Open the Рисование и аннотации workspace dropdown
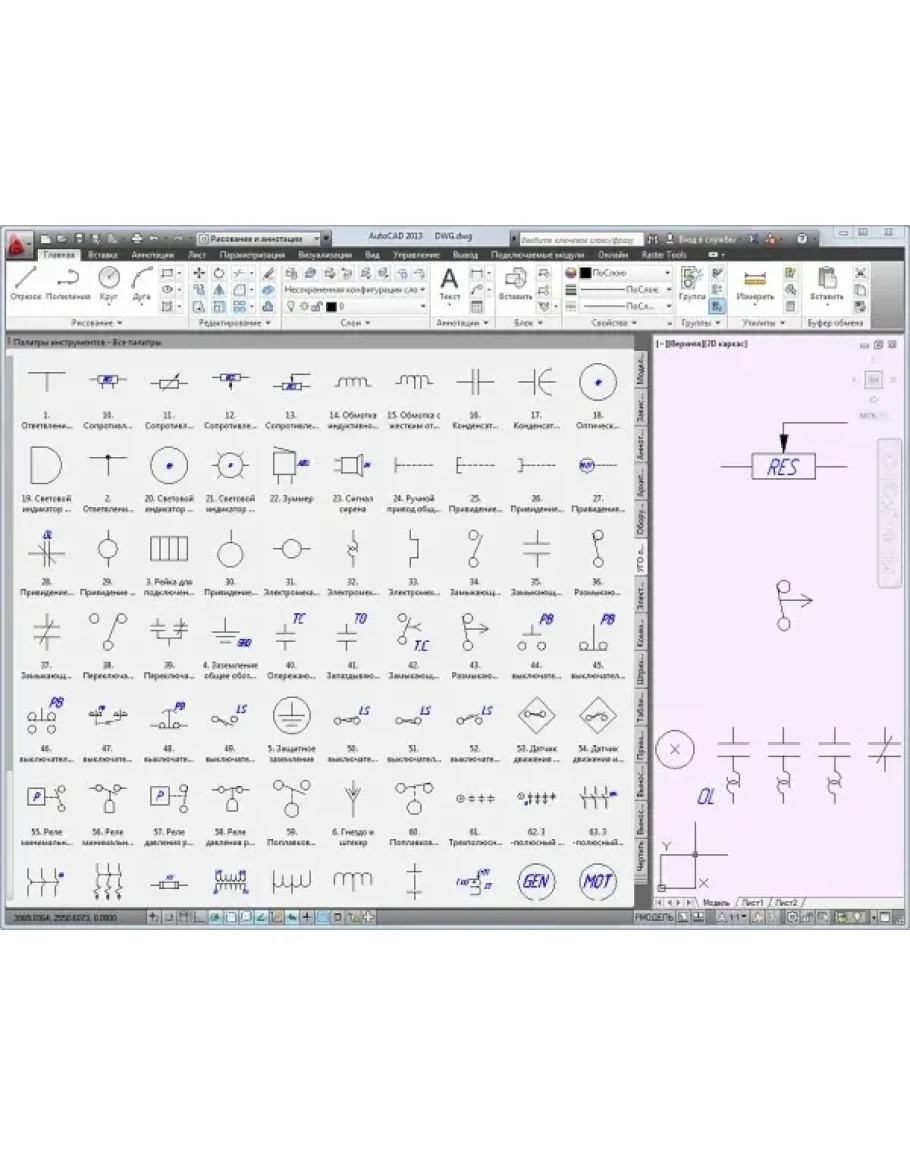 [262, 239]
